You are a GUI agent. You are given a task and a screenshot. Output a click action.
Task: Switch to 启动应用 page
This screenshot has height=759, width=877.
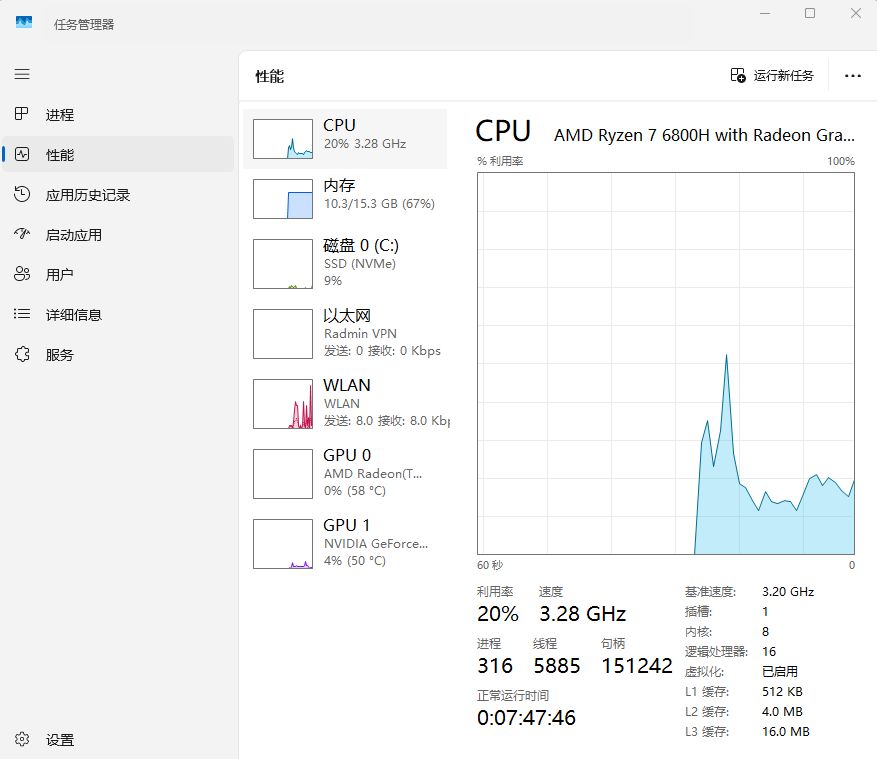[x=118, y=234]
